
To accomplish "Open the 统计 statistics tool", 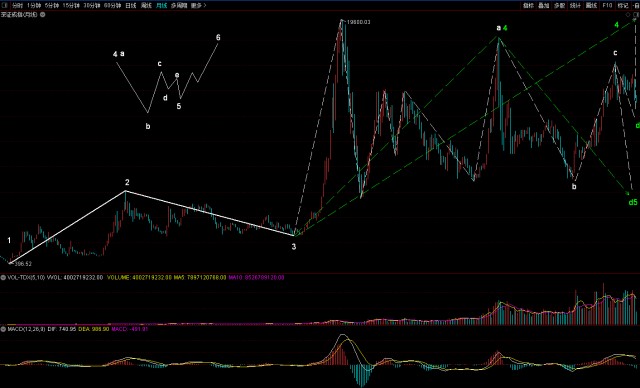I will tap(575, 5).
